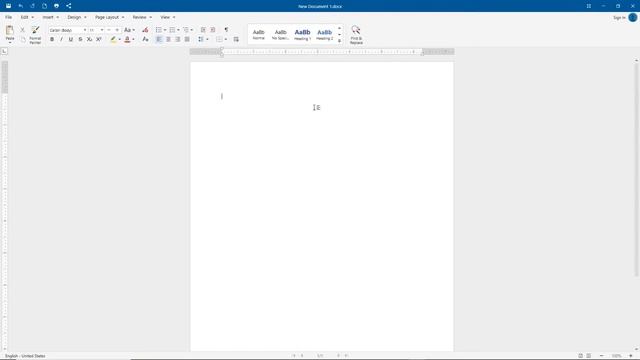
Task: Print the document via title bar icon
Action: point(56,6)
